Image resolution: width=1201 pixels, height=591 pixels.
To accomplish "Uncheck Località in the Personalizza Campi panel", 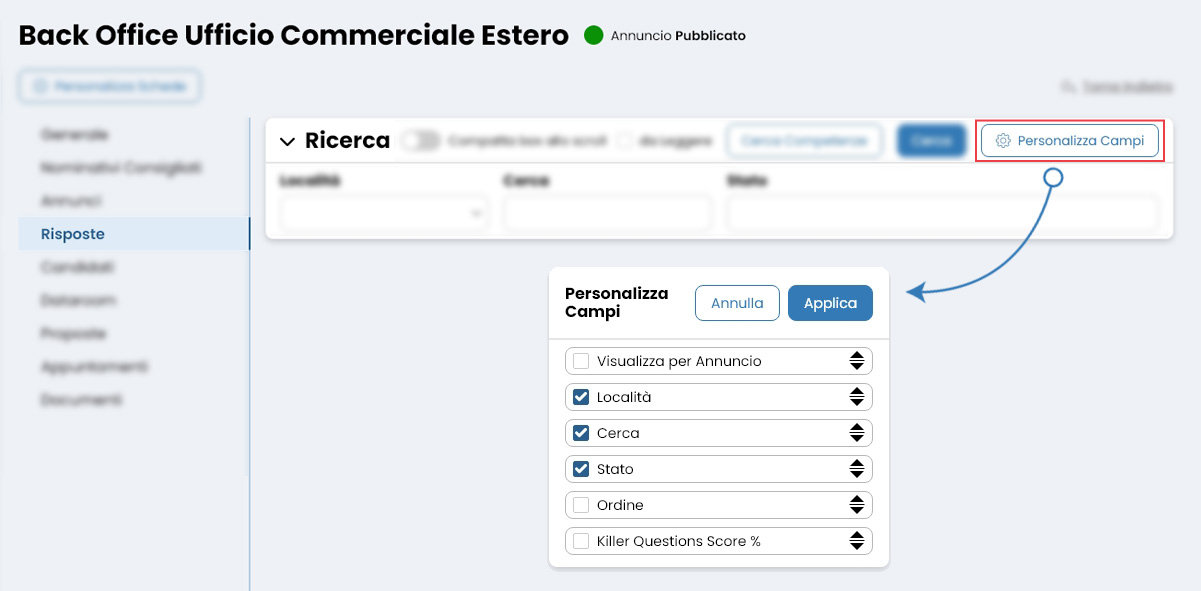I will point(581,396).
